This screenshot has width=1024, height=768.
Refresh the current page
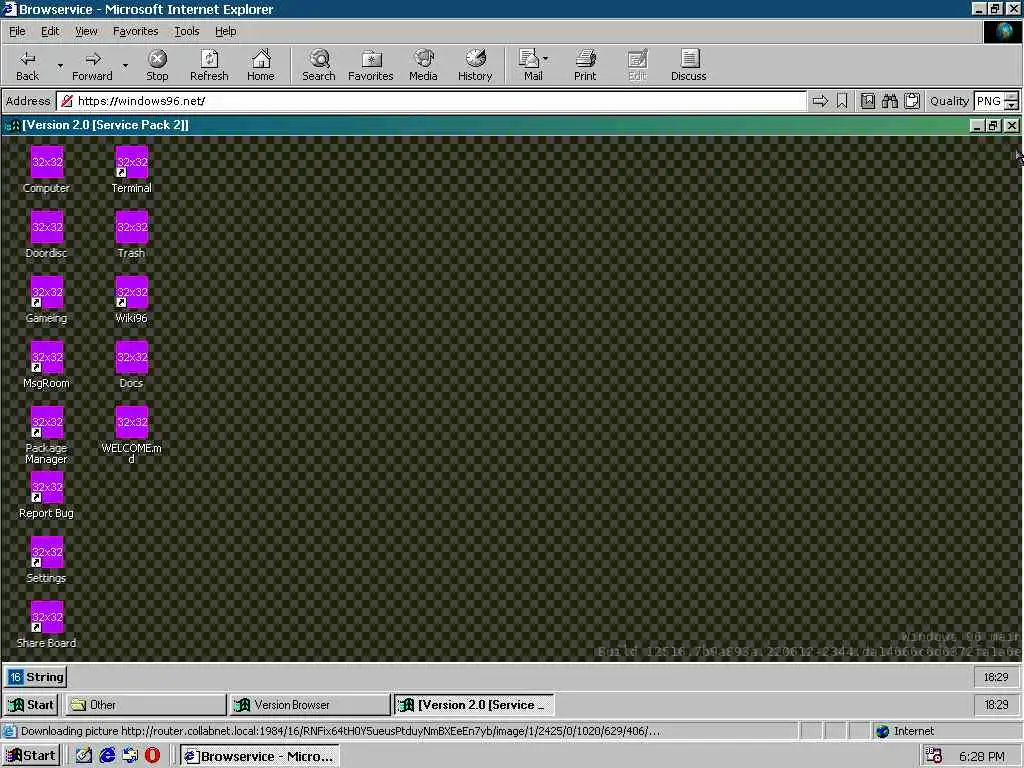[209, 65]
